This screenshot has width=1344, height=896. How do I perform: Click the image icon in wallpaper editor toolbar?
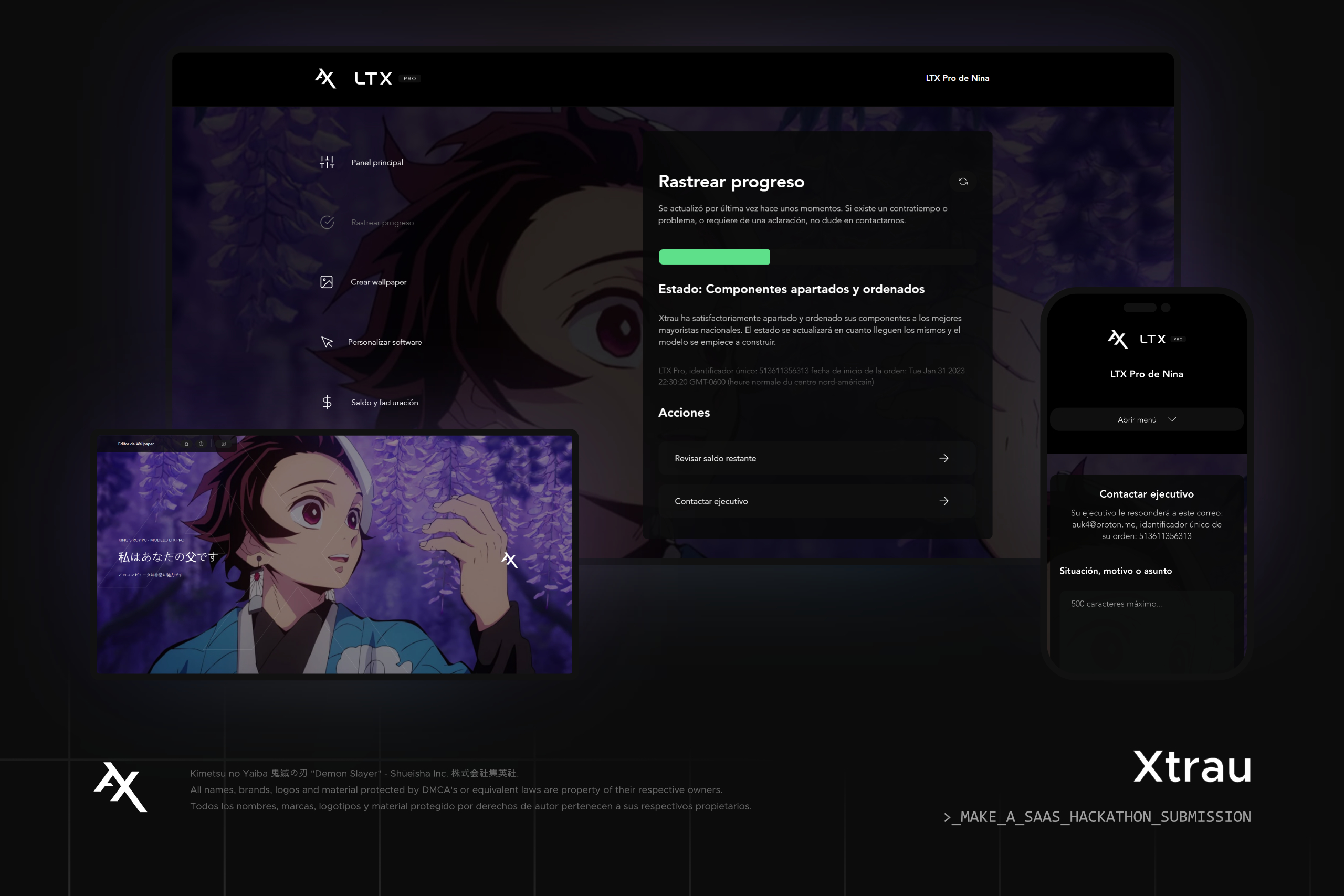(224, 444)
